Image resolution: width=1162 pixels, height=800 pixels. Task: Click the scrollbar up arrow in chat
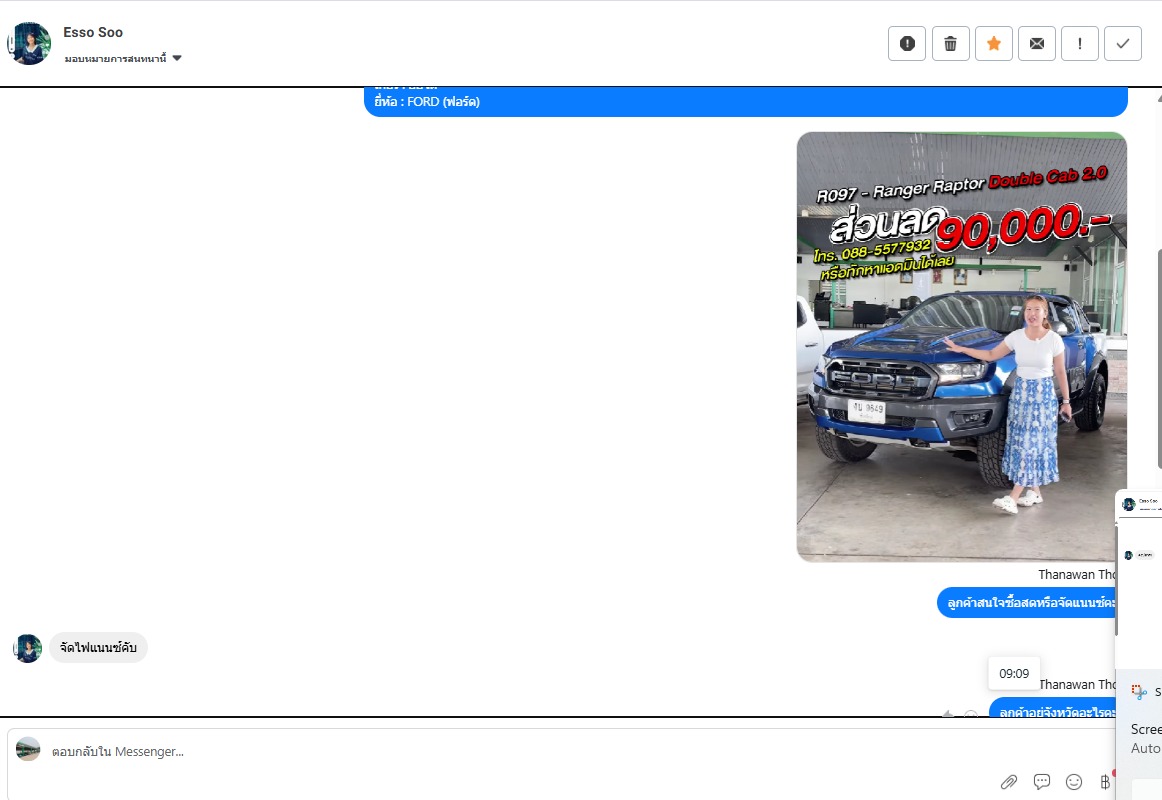[1157, 98]
